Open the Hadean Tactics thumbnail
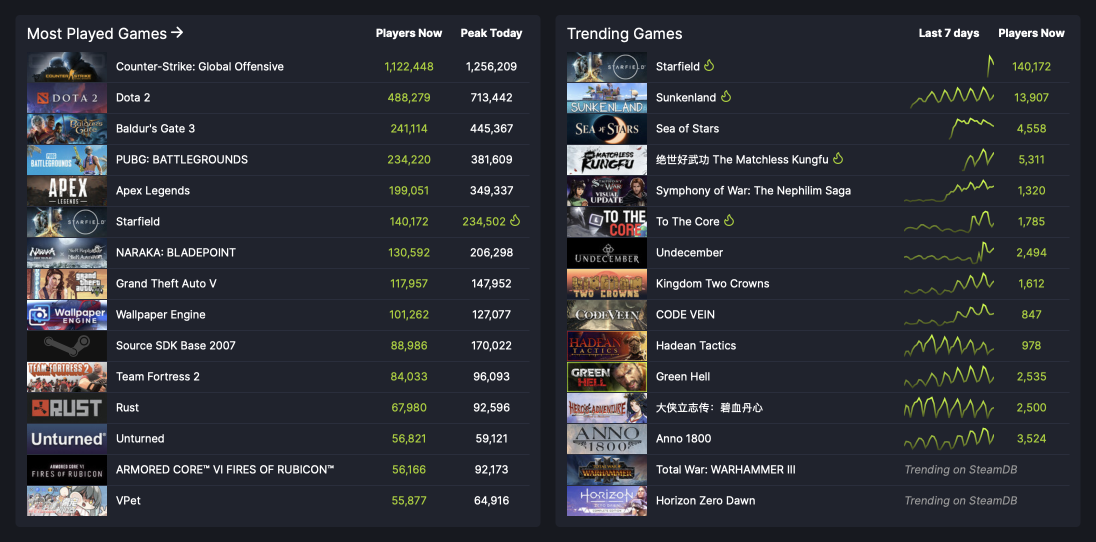 [607, 345]
